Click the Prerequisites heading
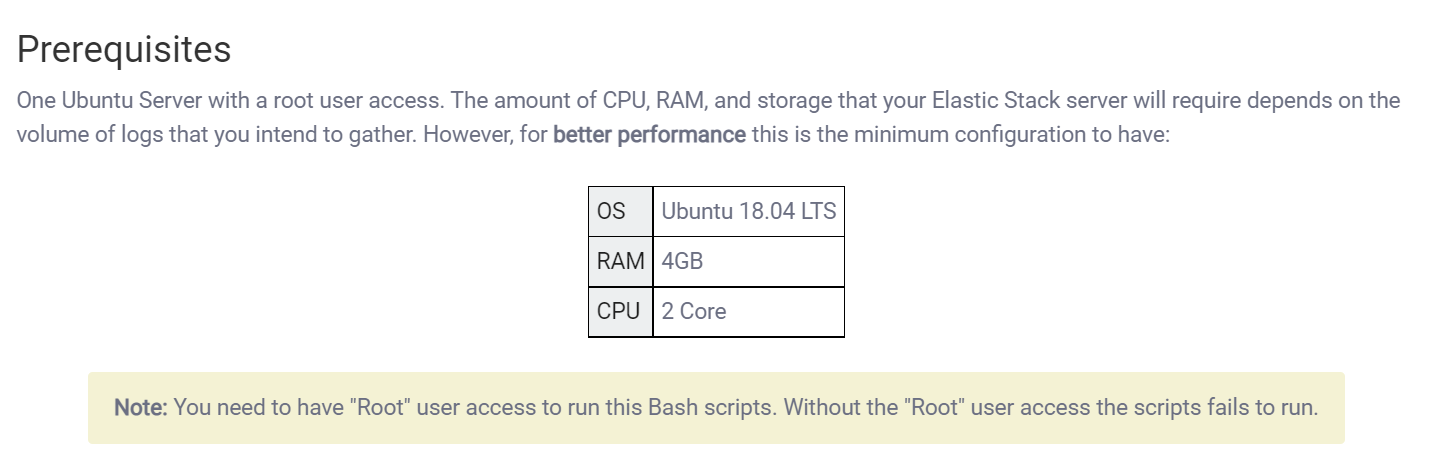The image size is (1432, 453). click(x=124, y=49)
